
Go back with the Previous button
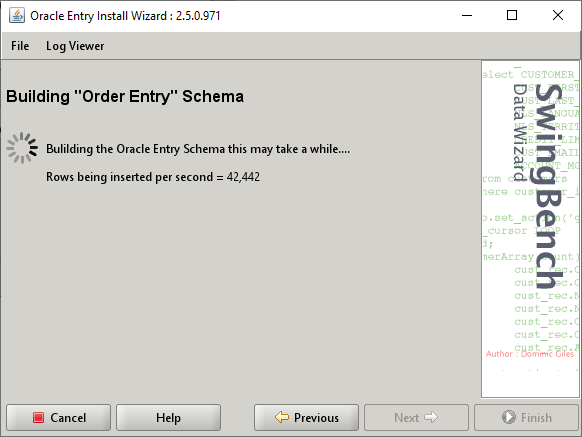[307, 418]
